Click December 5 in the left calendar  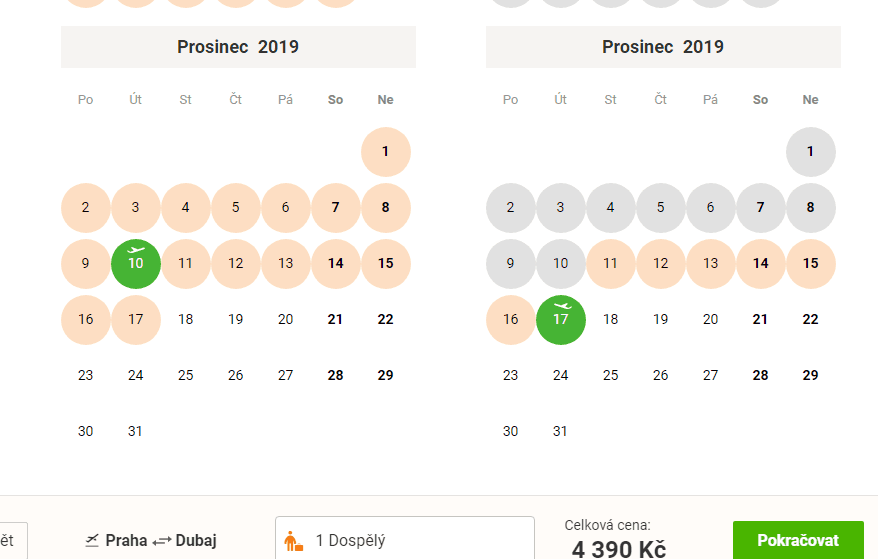click(x=236, y=208)
